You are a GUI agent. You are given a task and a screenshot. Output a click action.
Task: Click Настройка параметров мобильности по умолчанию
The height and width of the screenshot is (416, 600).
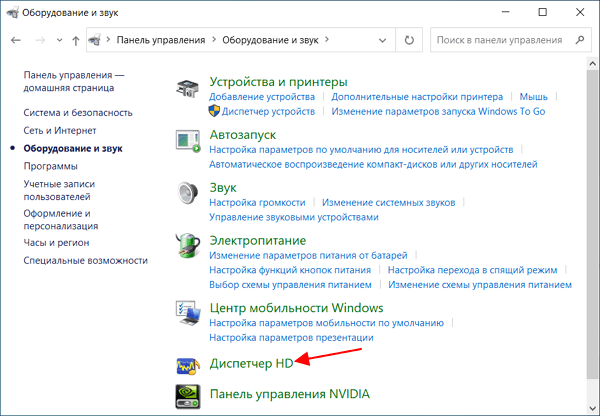click(x=326, y=323)
